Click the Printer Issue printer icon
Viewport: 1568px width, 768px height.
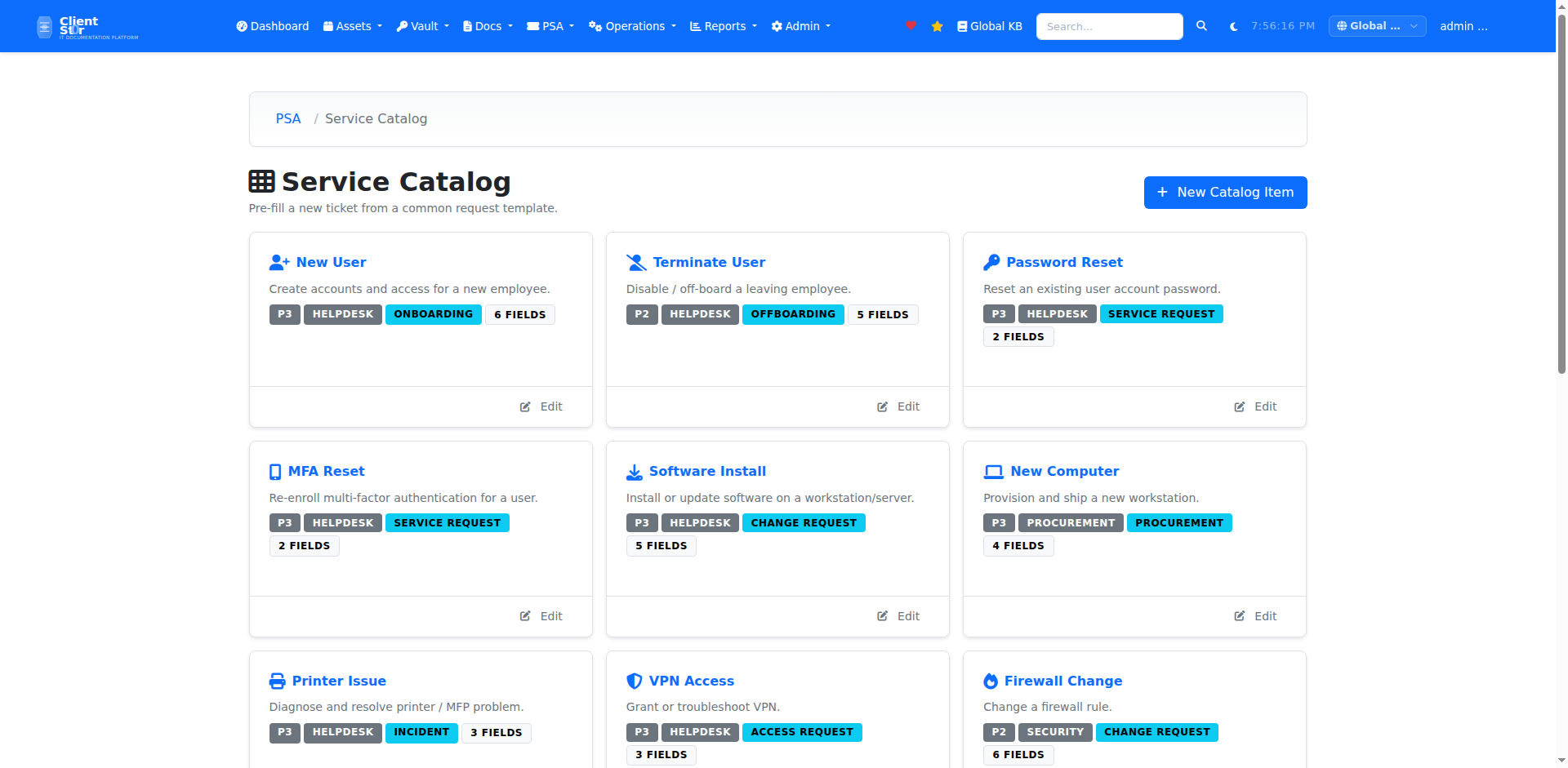[278, 681]
